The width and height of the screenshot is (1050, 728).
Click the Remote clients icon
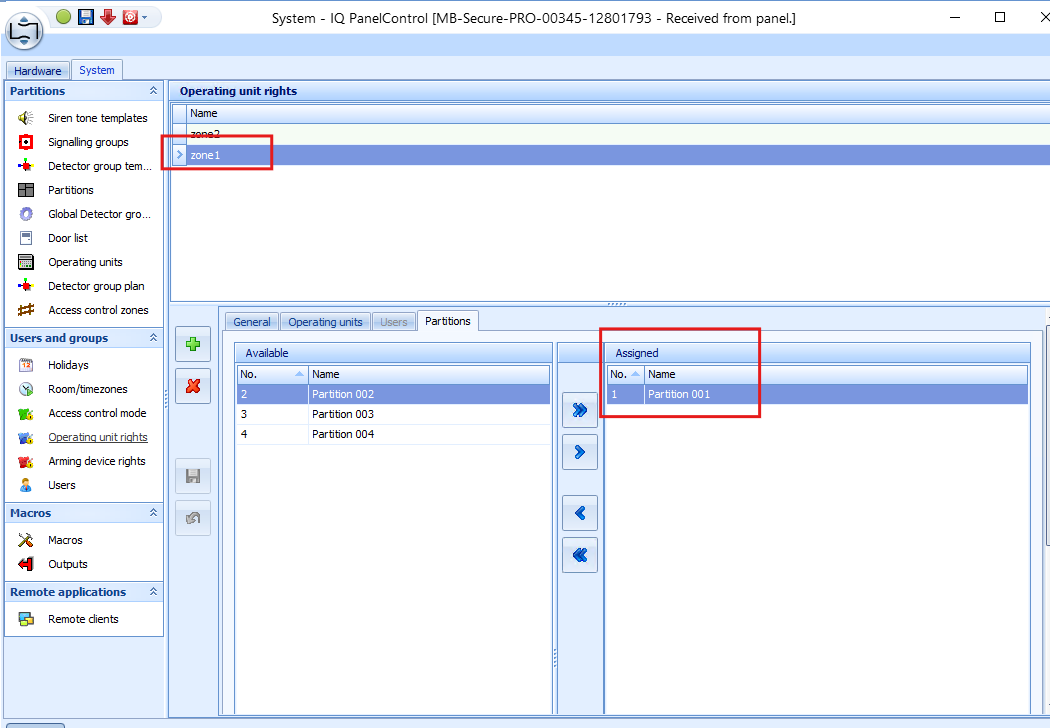[25, 619]
